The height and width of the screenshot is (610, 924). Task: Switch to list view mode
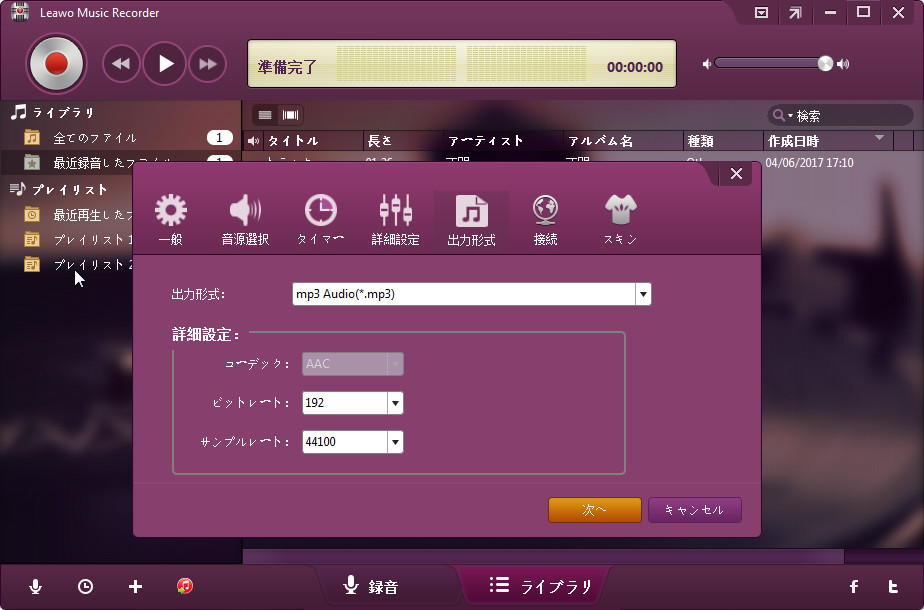point(265,115)
